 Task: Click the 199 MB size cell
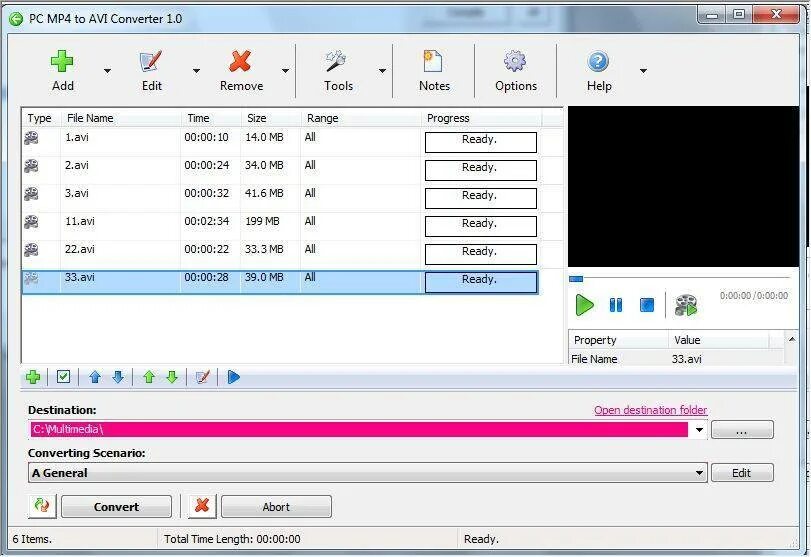pos(262,221)
